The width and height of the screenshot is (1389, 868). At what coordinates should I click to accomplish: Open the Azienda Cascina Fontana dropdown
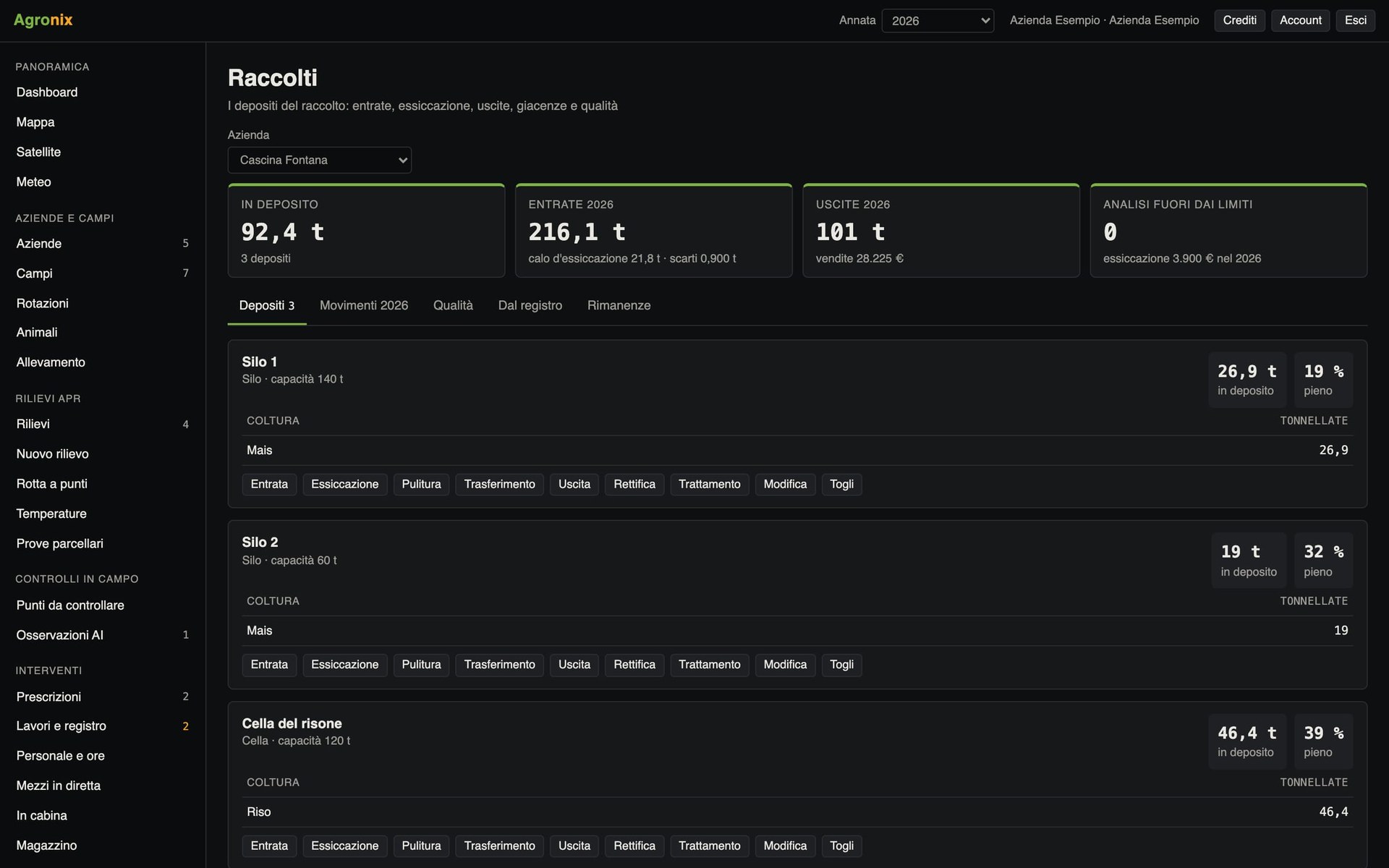(320, 160)
